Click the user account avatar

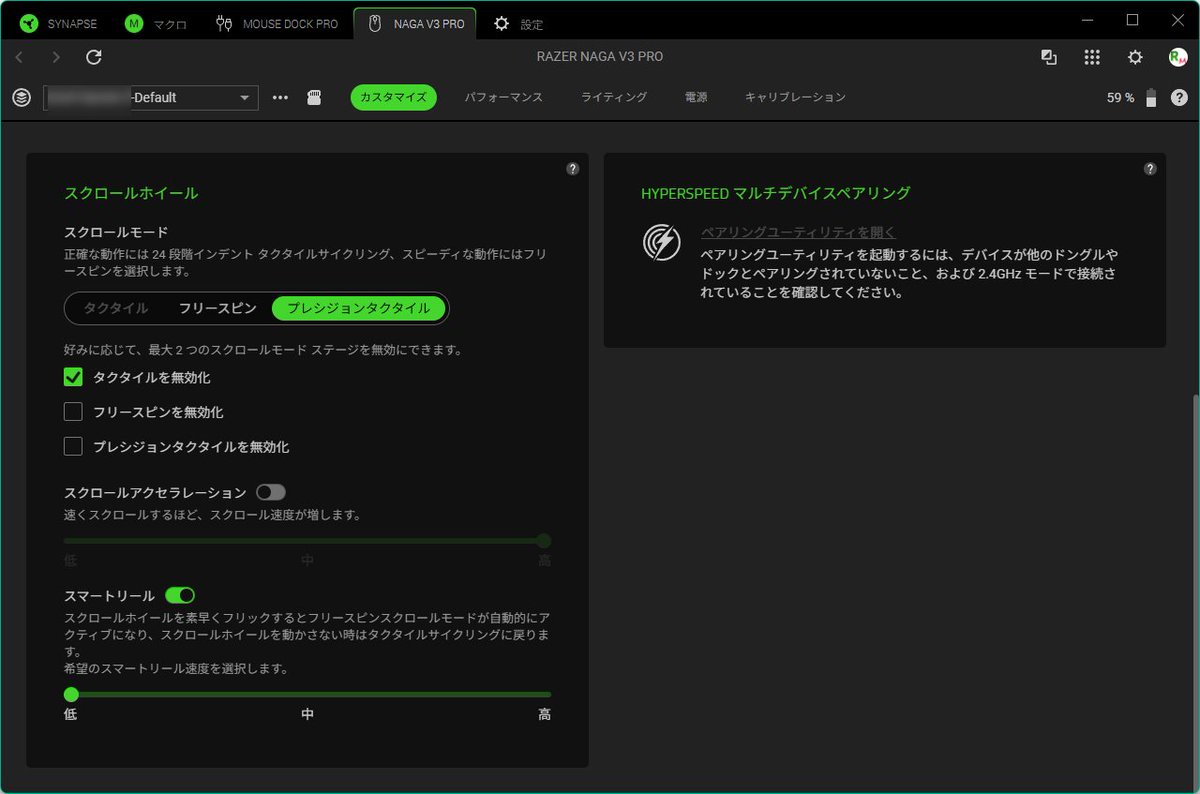pyautogui.click(x=1178, y=57)
